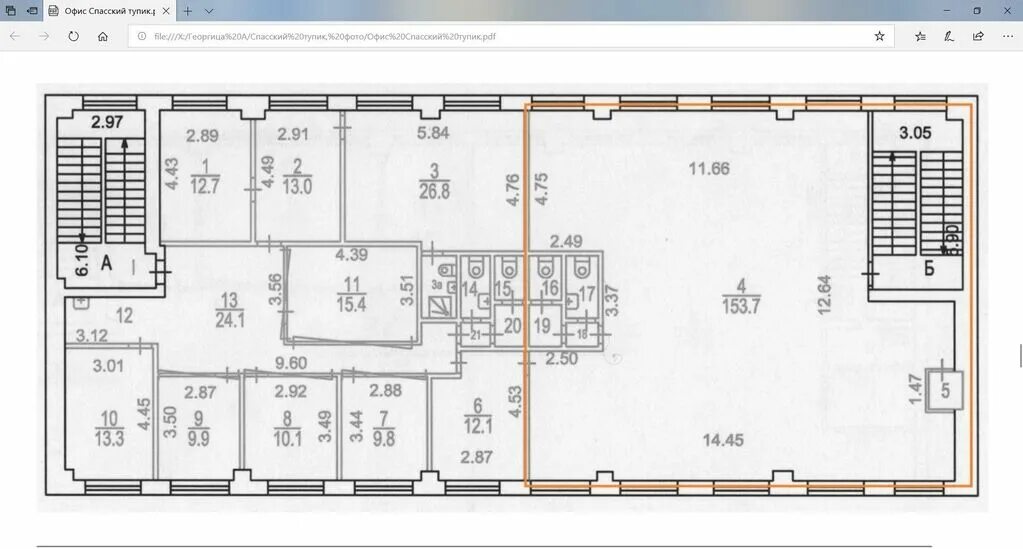Click room number 20 label
This screenshot has height=549, width=1023.
(x=513, y=325)
